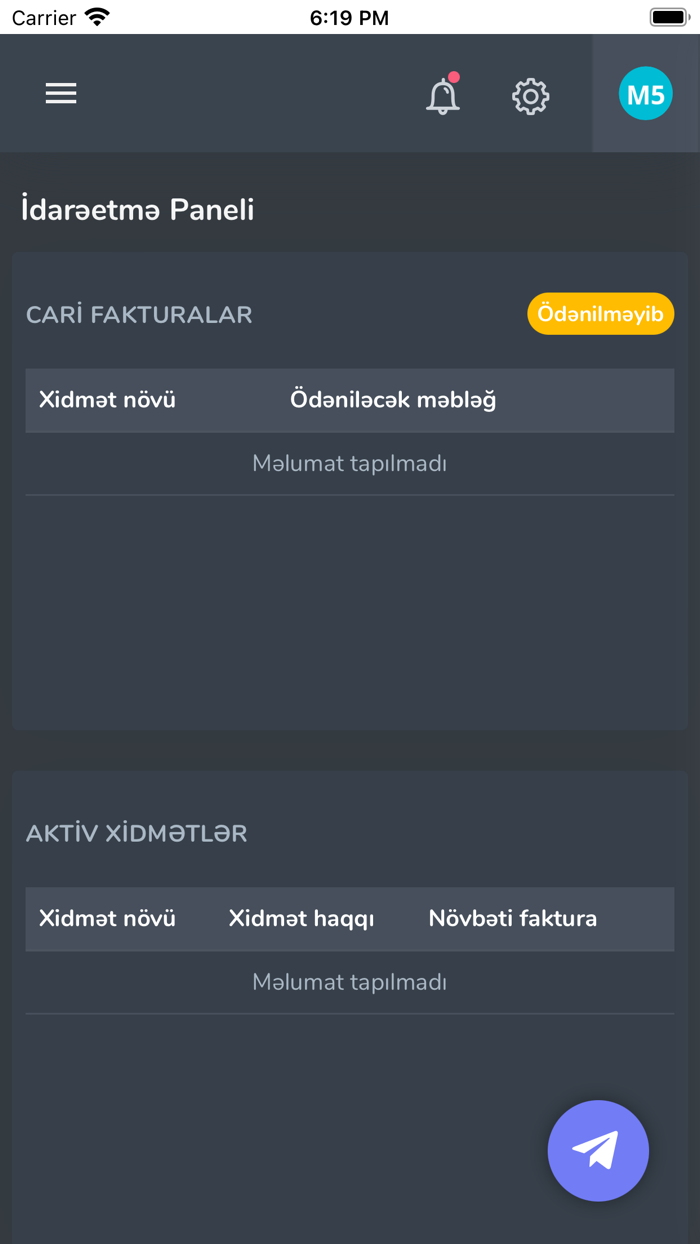Open the hamburger navigation menu
This screenshot has width=700, height=1244.
tap(60, 93)
